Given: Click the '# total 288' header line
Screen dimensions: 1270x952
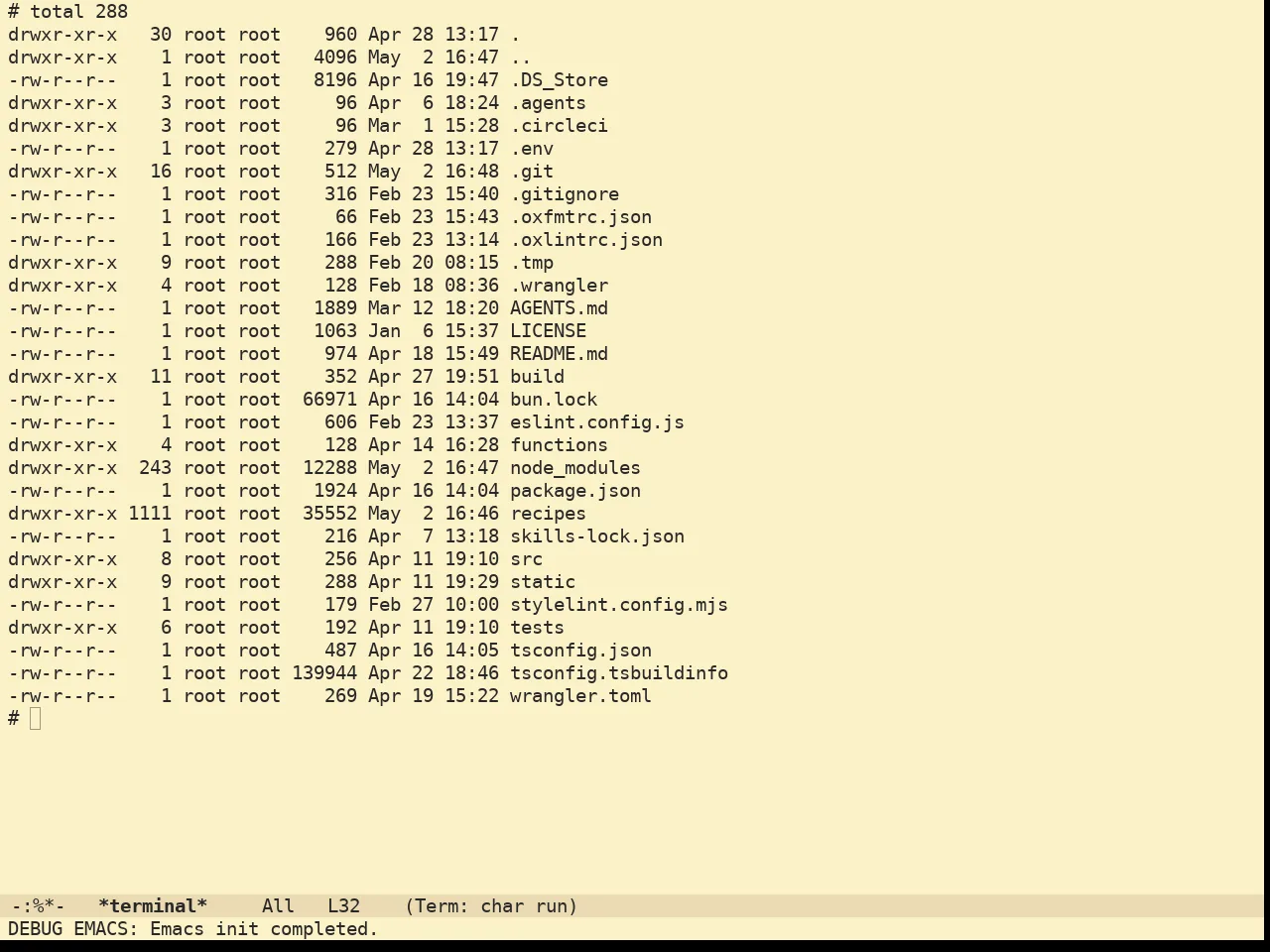Looking at the screenshot, I should [68, 12].
